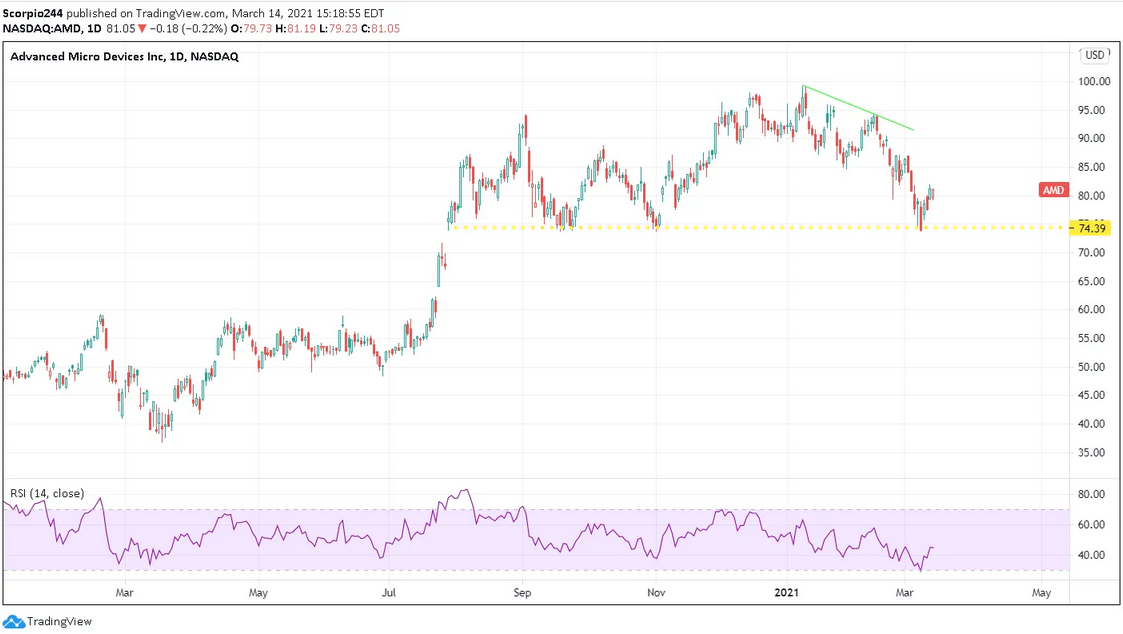Click the 50.00 price axis label
This screenshot has width=1123, height=634.
click(x=1091, y=367)
